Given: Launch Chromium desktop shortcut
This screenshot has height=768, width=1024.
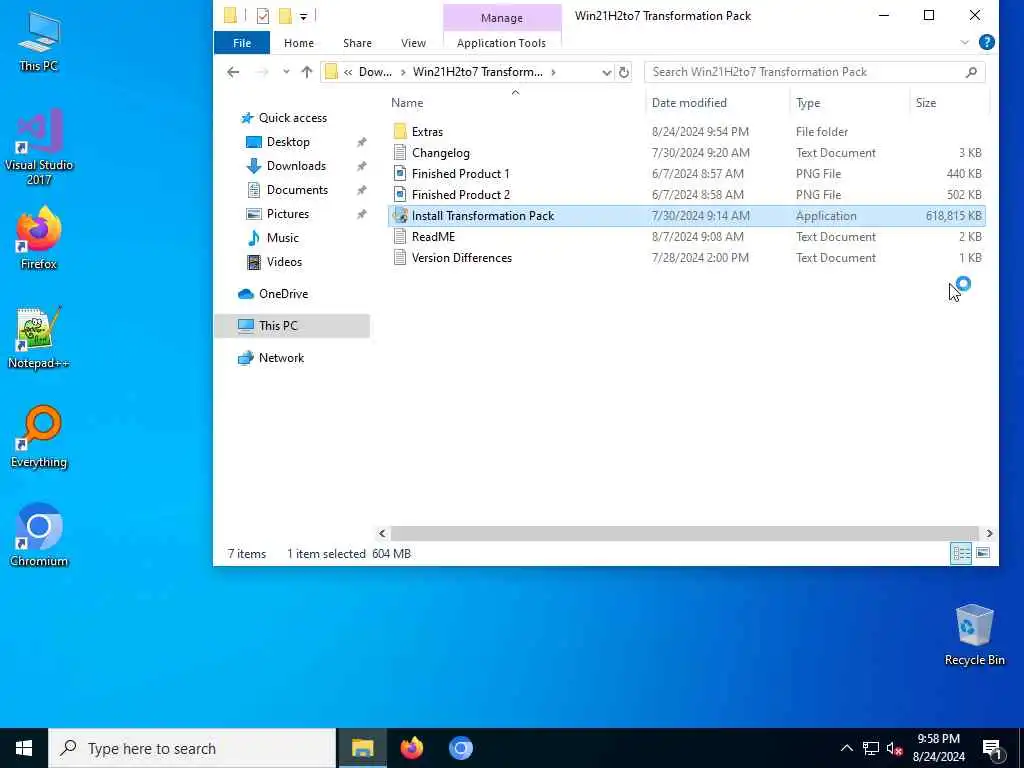Looking at the screenshot, I should coord(39,536).
